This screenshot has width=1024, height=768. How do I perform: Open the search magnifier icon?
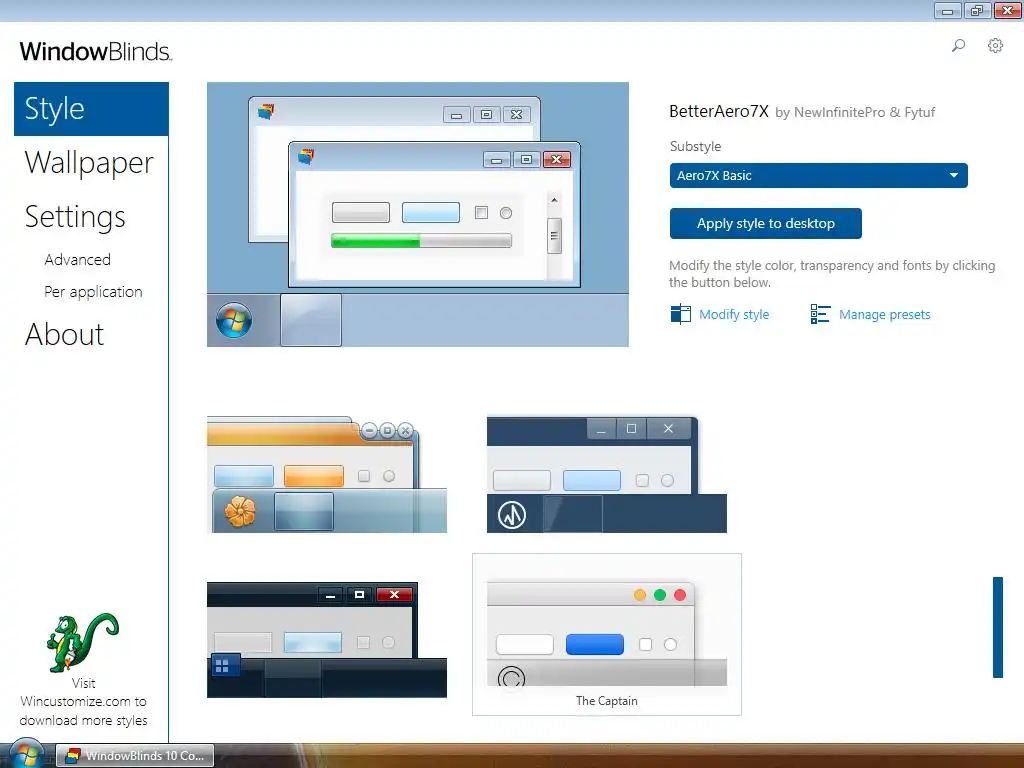pos(958,46)
